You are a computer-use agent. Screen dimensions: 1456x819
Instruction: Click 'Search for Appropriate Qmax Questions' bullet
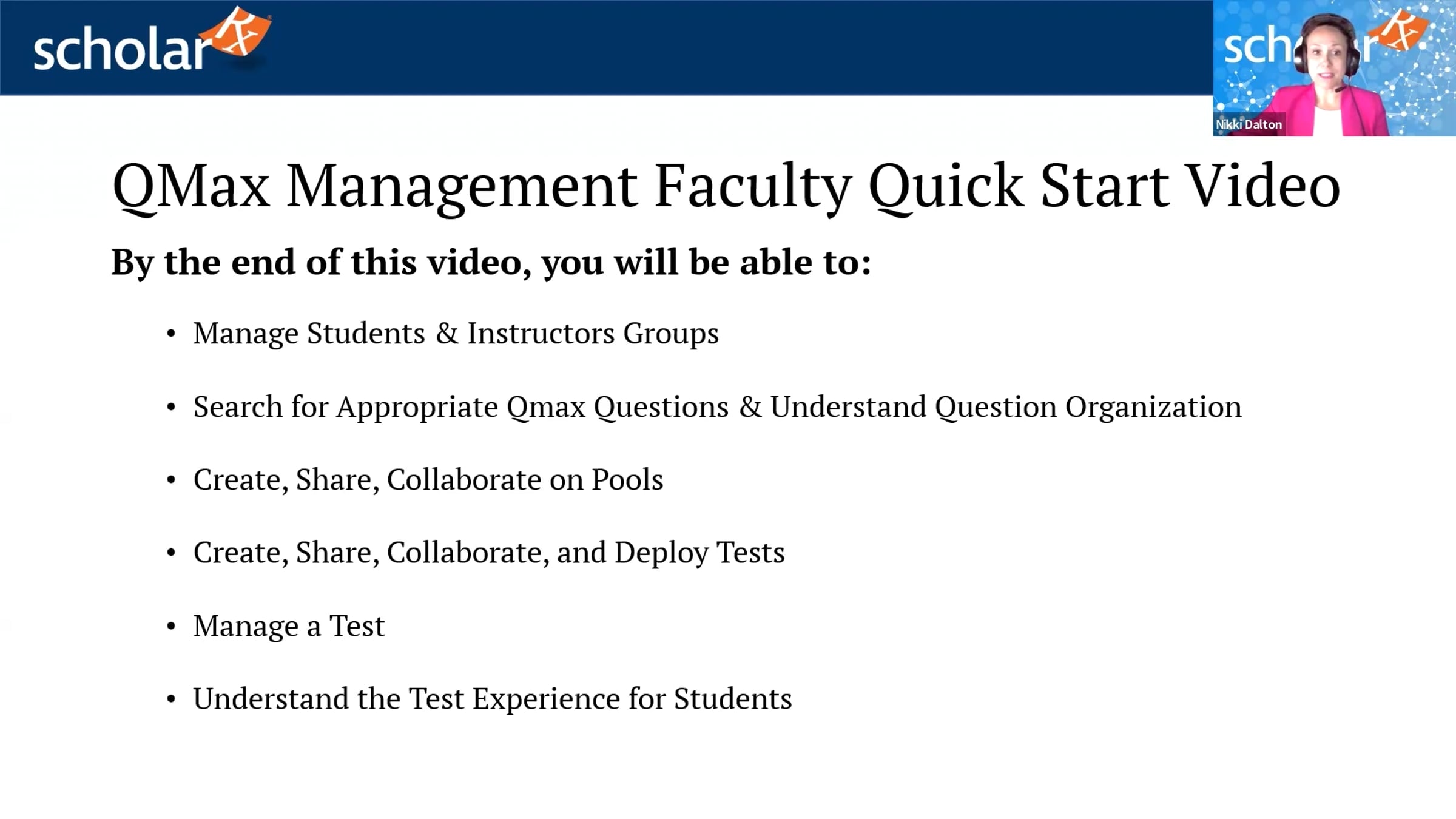click(717, 407)
